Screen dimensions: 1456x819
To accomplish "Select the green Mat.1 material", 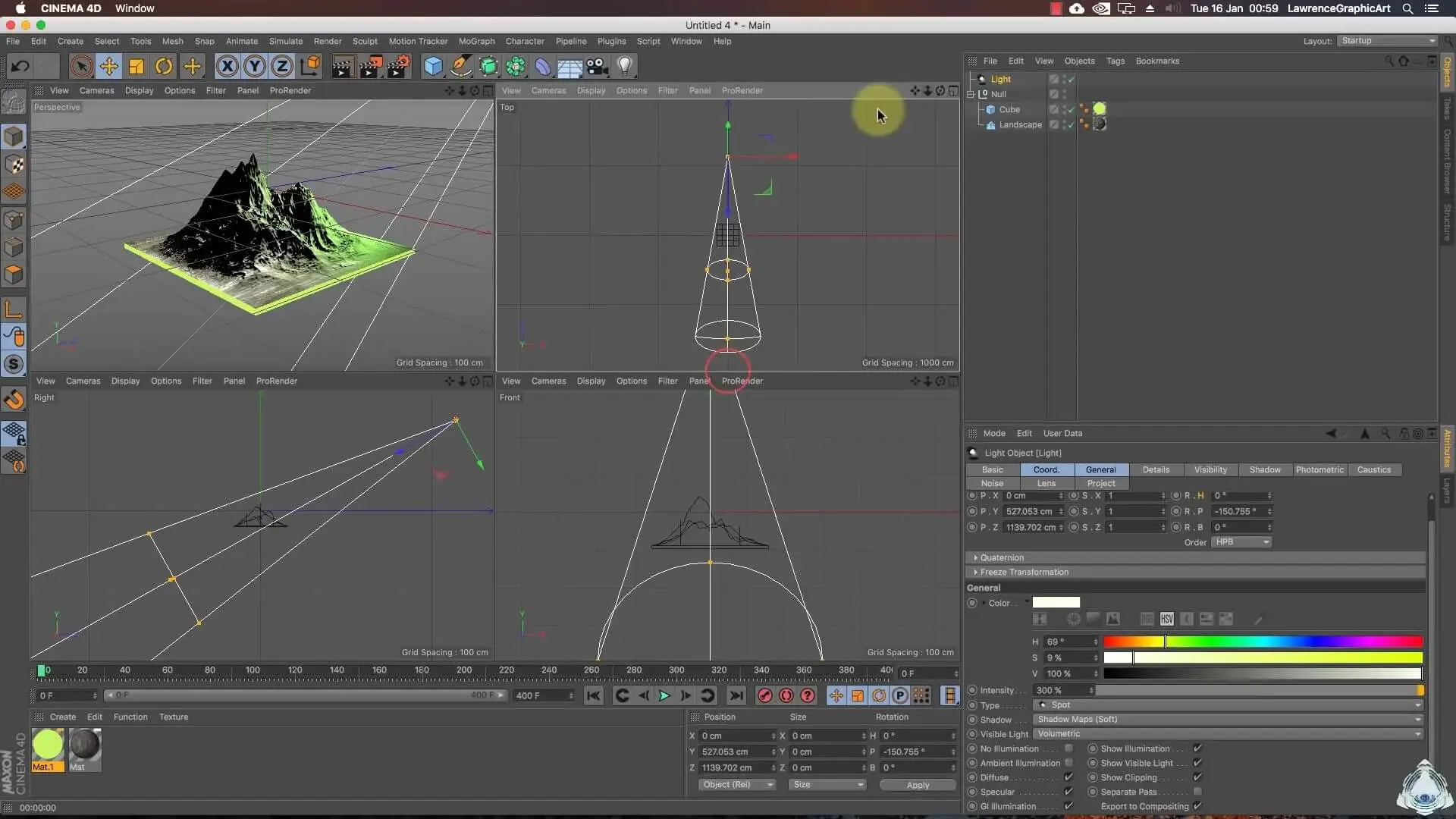I will pos(48,745).
